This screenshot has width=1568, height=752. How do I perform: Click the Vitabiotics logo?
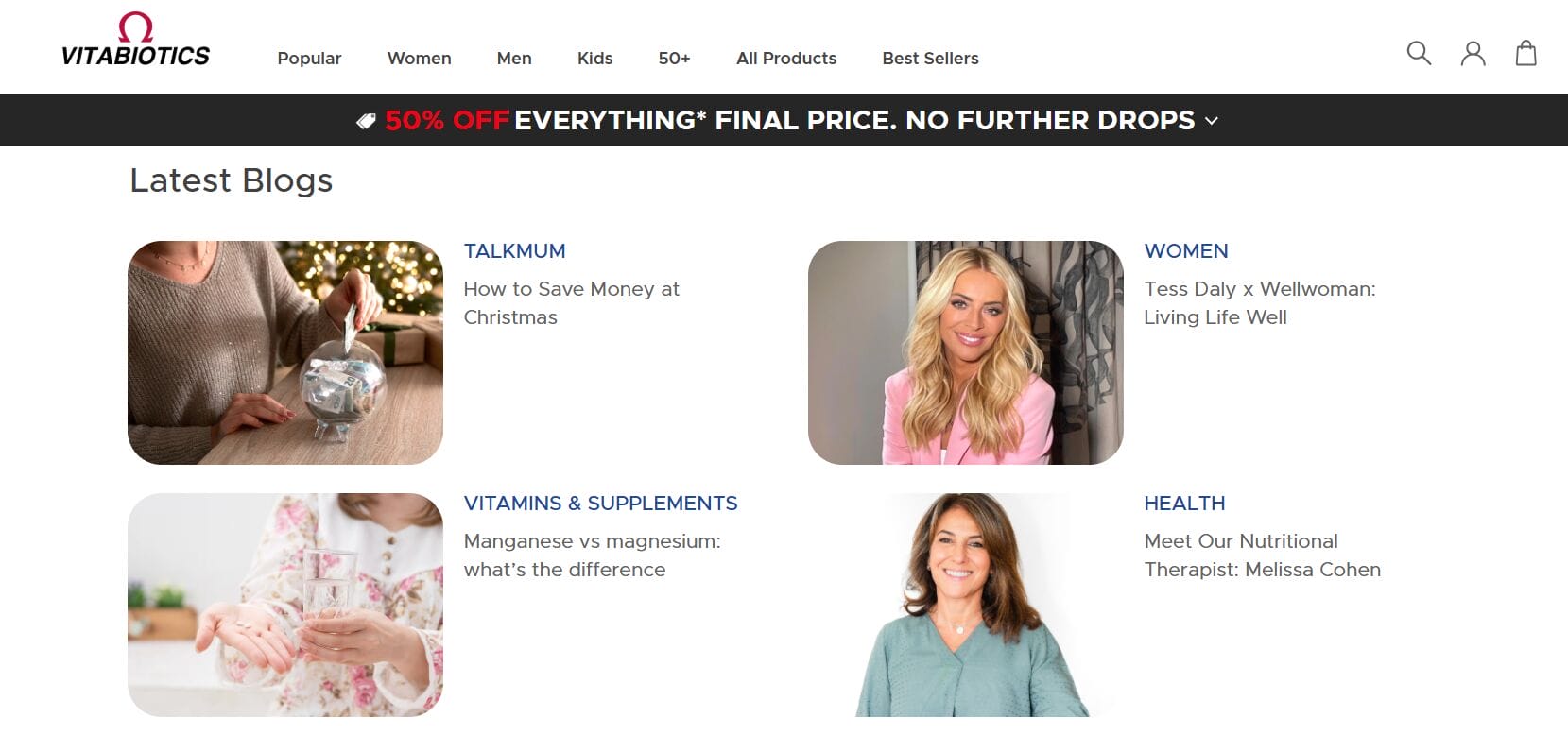[135, 41]
